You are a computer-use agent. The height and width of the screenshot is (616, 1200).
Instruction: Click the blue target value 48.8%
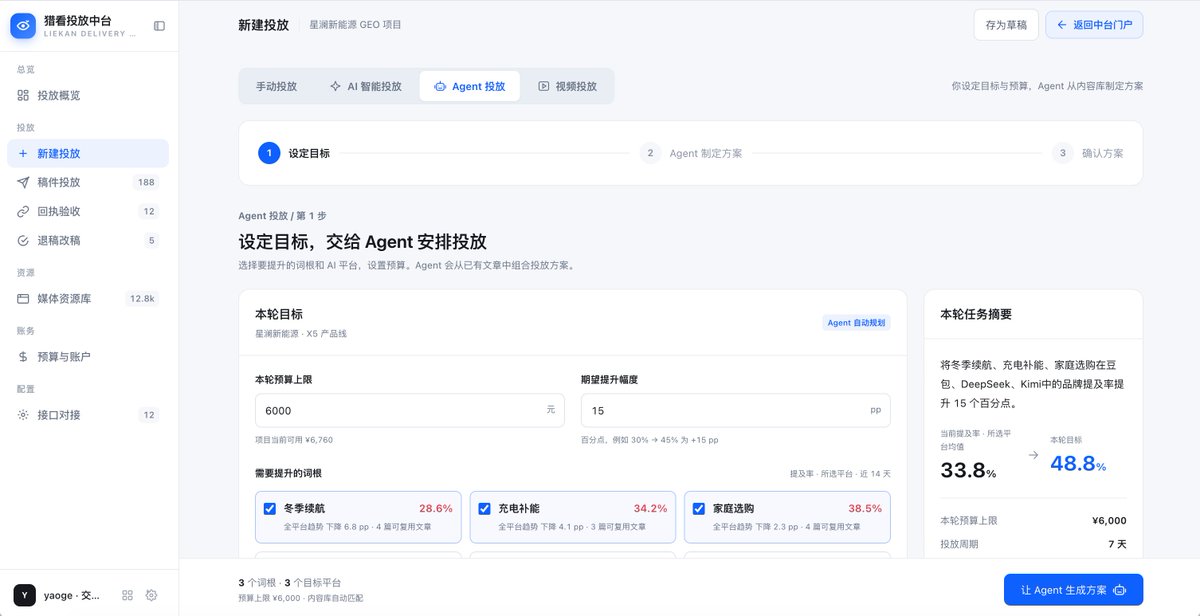click(1078, 464)
